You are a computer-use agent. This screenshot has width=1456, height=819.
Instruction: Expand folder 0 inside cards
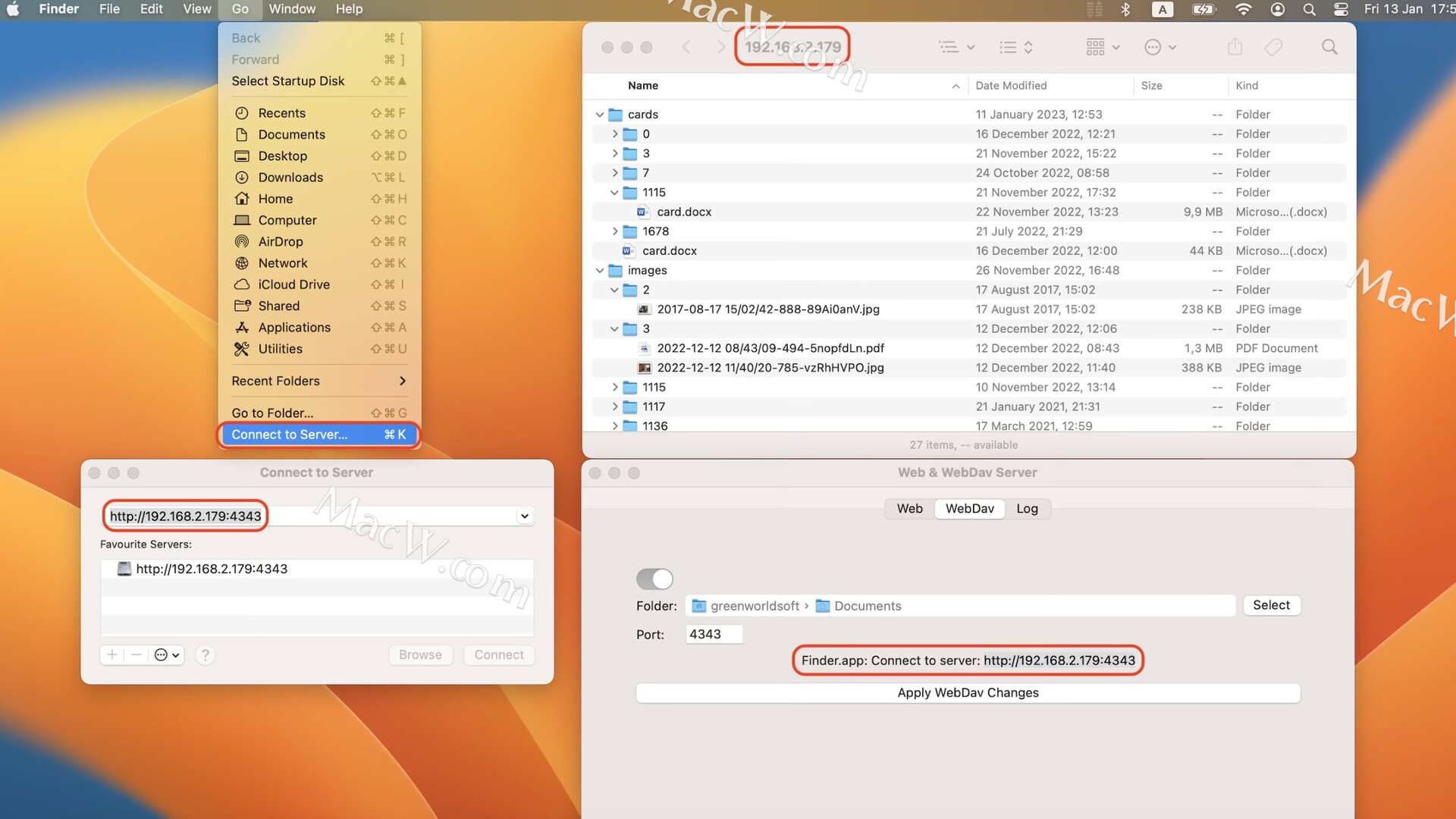coord(615,133)
